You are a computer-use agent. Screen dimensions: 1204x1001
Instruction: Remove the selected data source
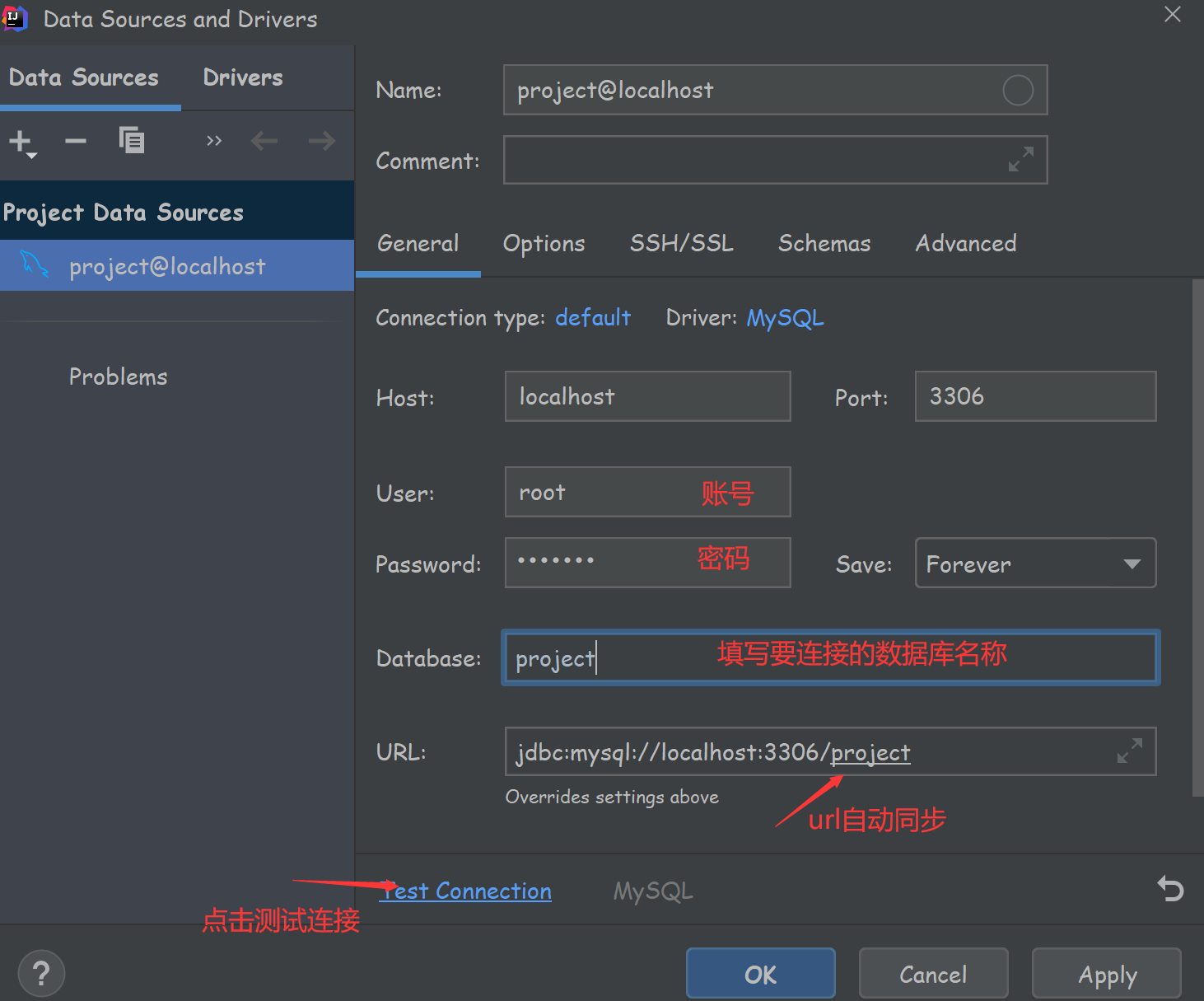pyautogui.click(x=75, y=140)
